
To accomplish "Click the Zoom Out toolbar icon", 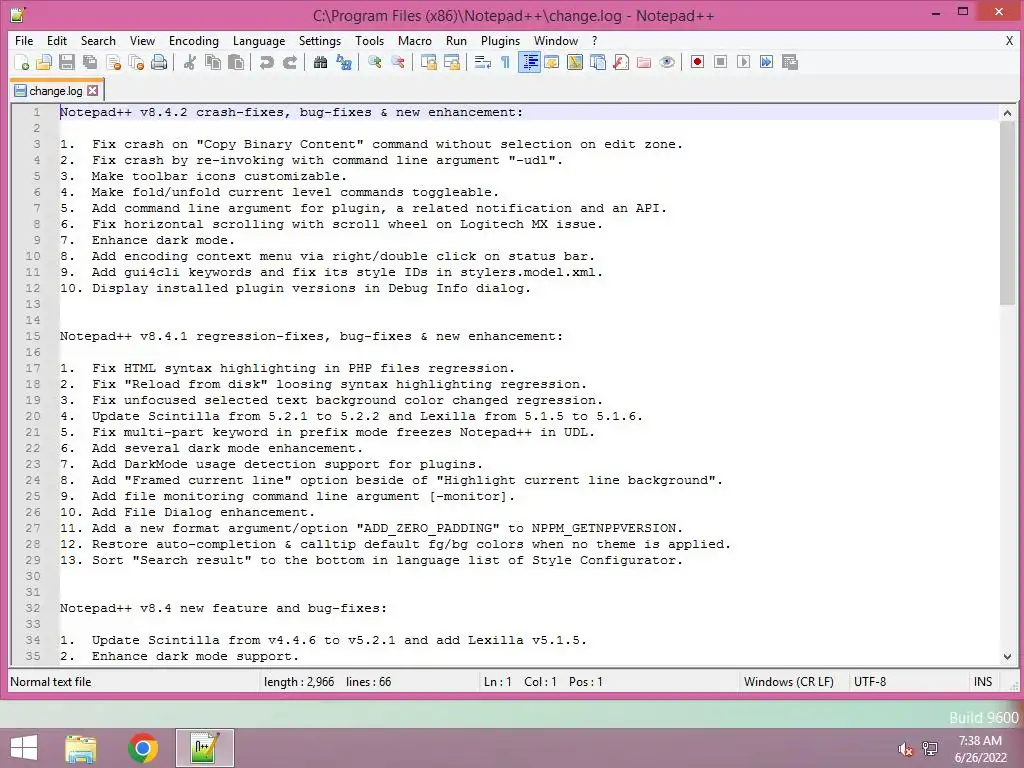I will 397,63.
